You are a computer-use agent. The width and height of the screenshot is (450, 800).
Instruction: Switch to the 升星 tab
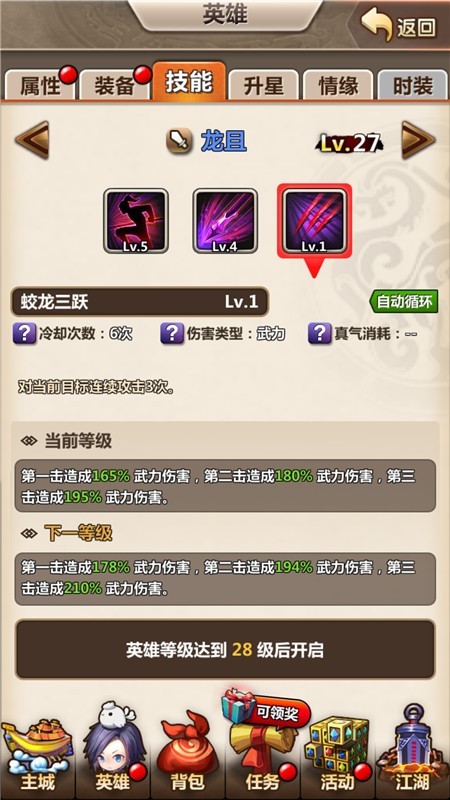coord(263,85)
